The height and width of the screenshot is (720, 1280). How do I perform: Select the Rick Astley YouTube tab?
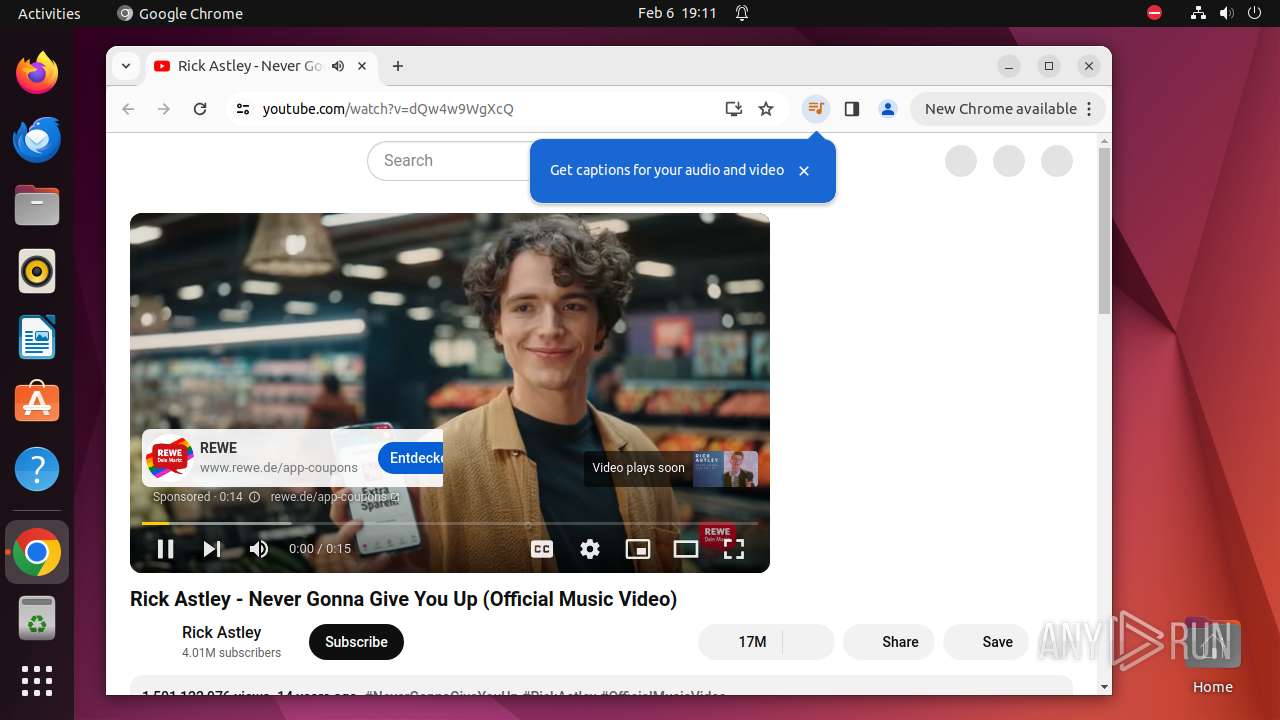pos(262,66)
